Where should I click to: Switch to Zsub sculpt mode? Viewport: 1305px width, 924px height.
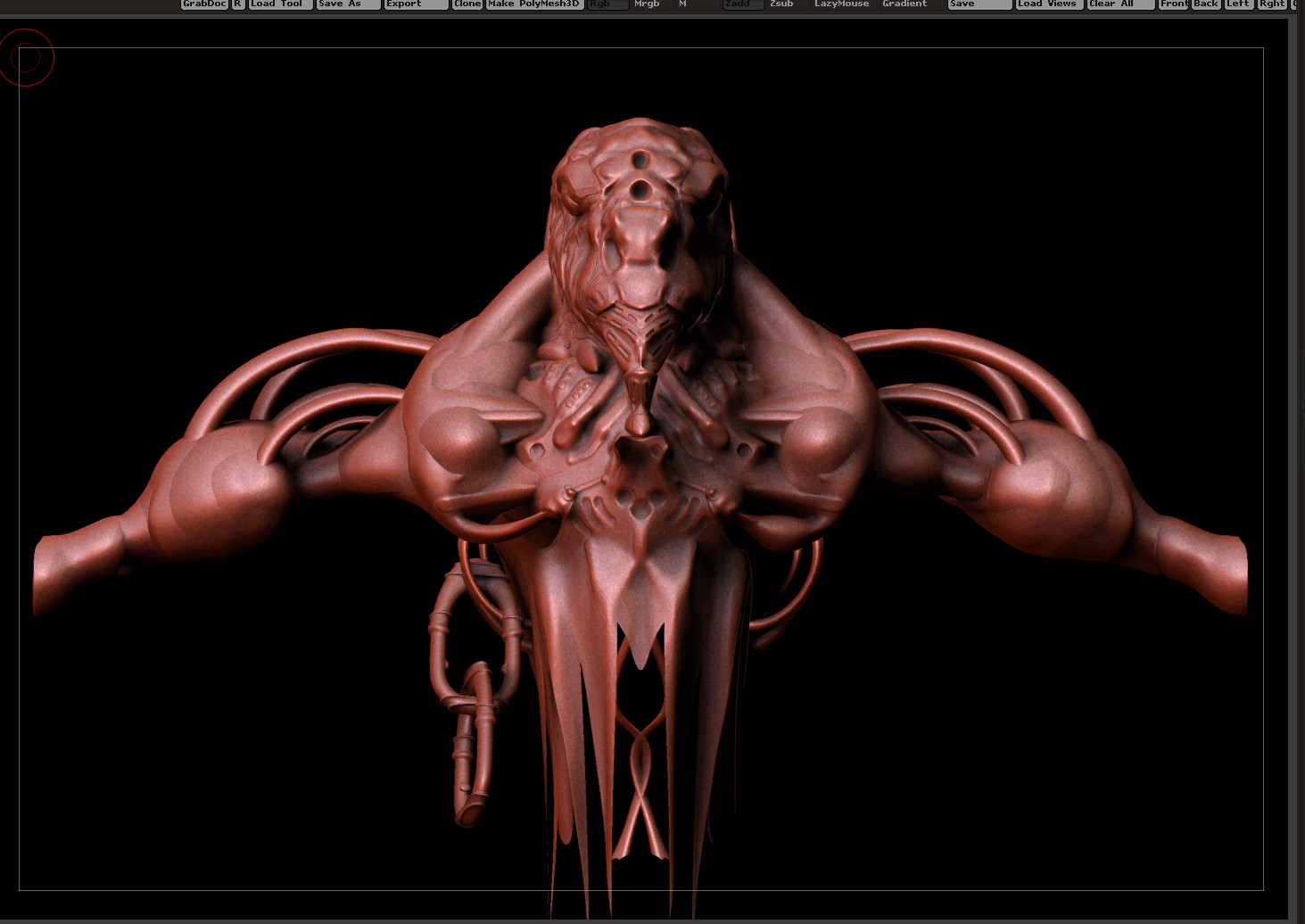788,4
